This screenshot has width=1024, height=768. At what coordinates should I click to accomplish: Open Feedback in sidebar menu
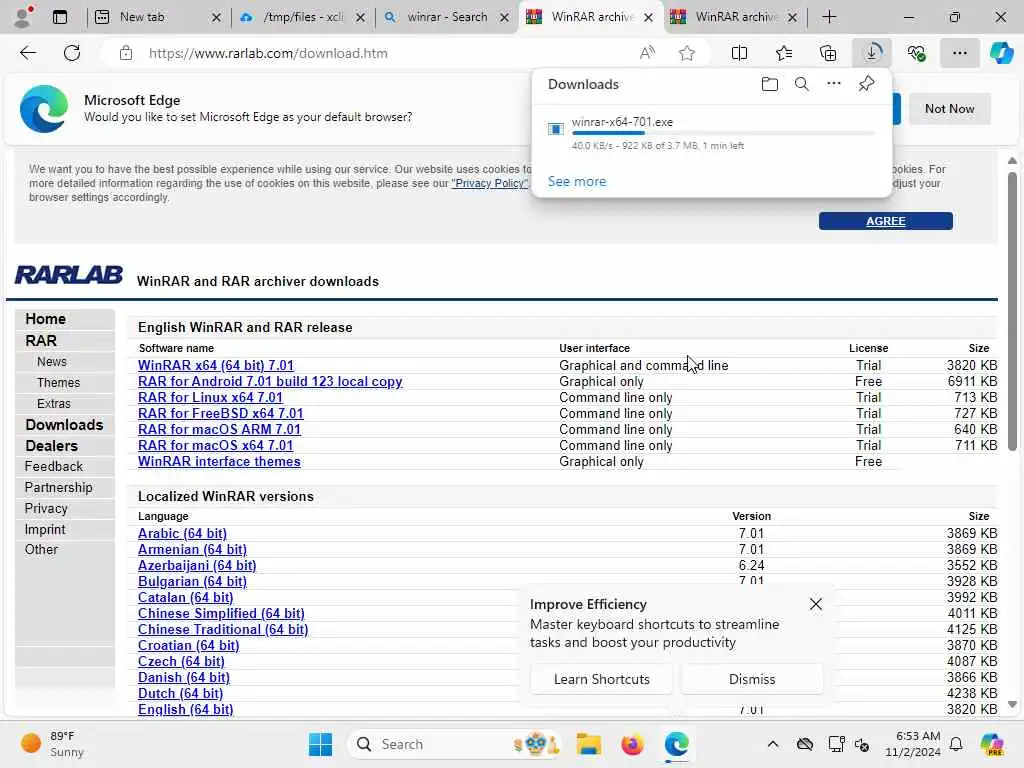tap(54, 466)
